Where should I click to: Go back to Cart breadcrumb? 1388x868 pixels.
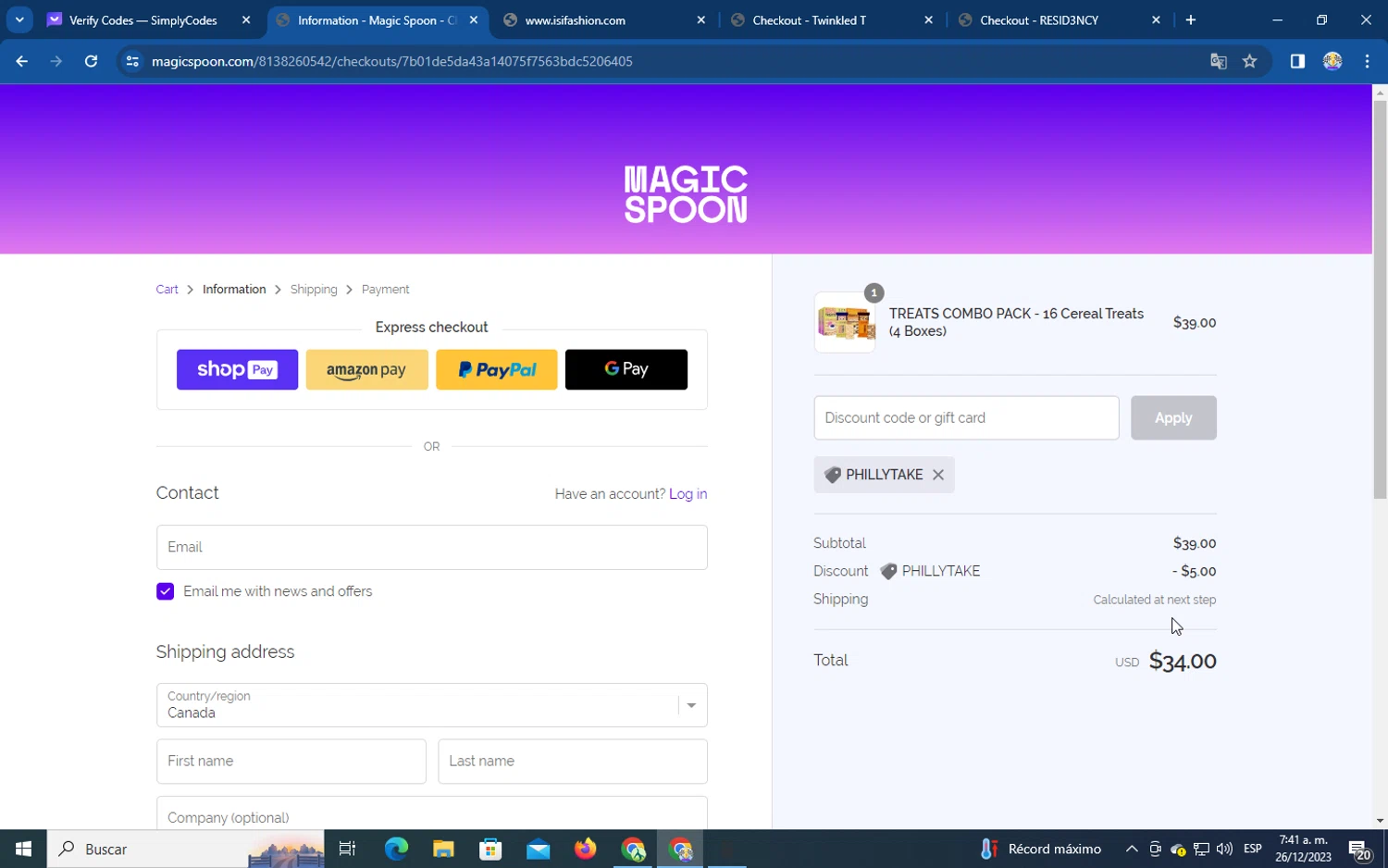click(x=167, y=290)
